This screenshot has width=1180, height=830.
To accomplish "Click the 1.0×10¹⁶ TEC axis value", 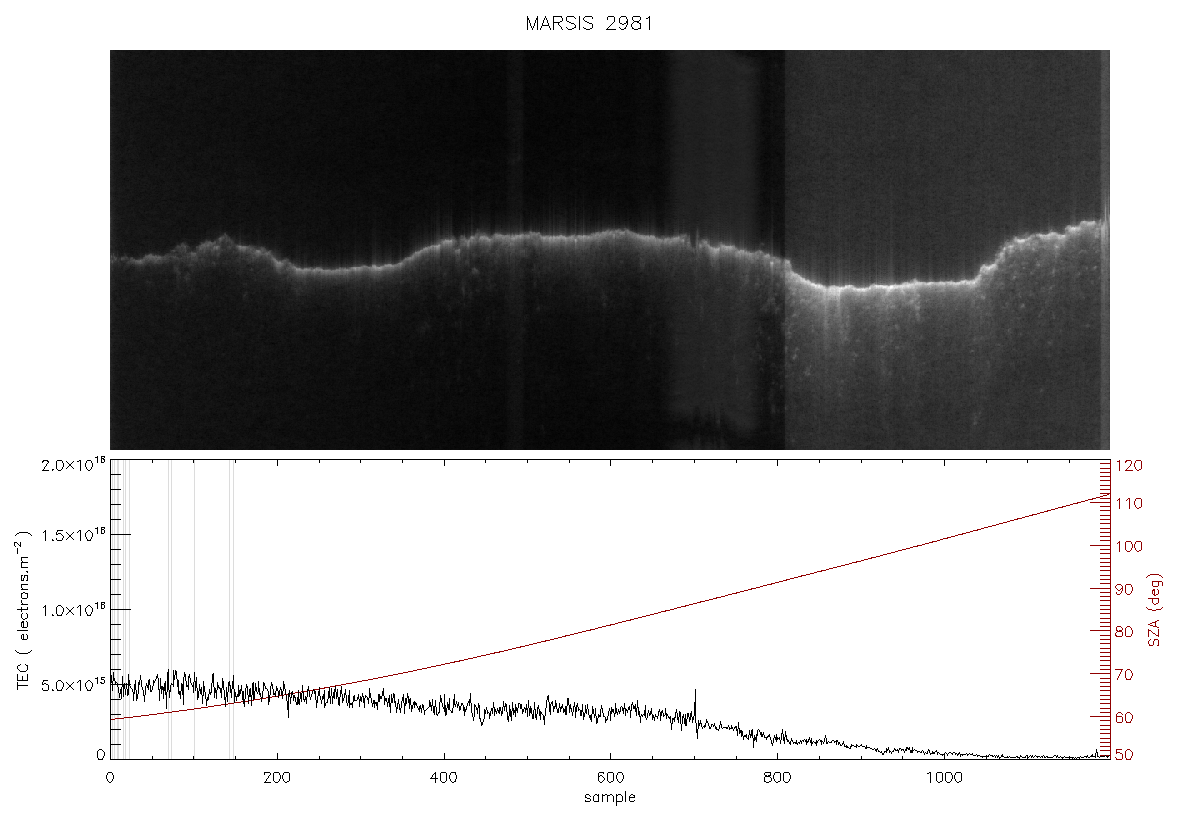I will coord(73,610).
